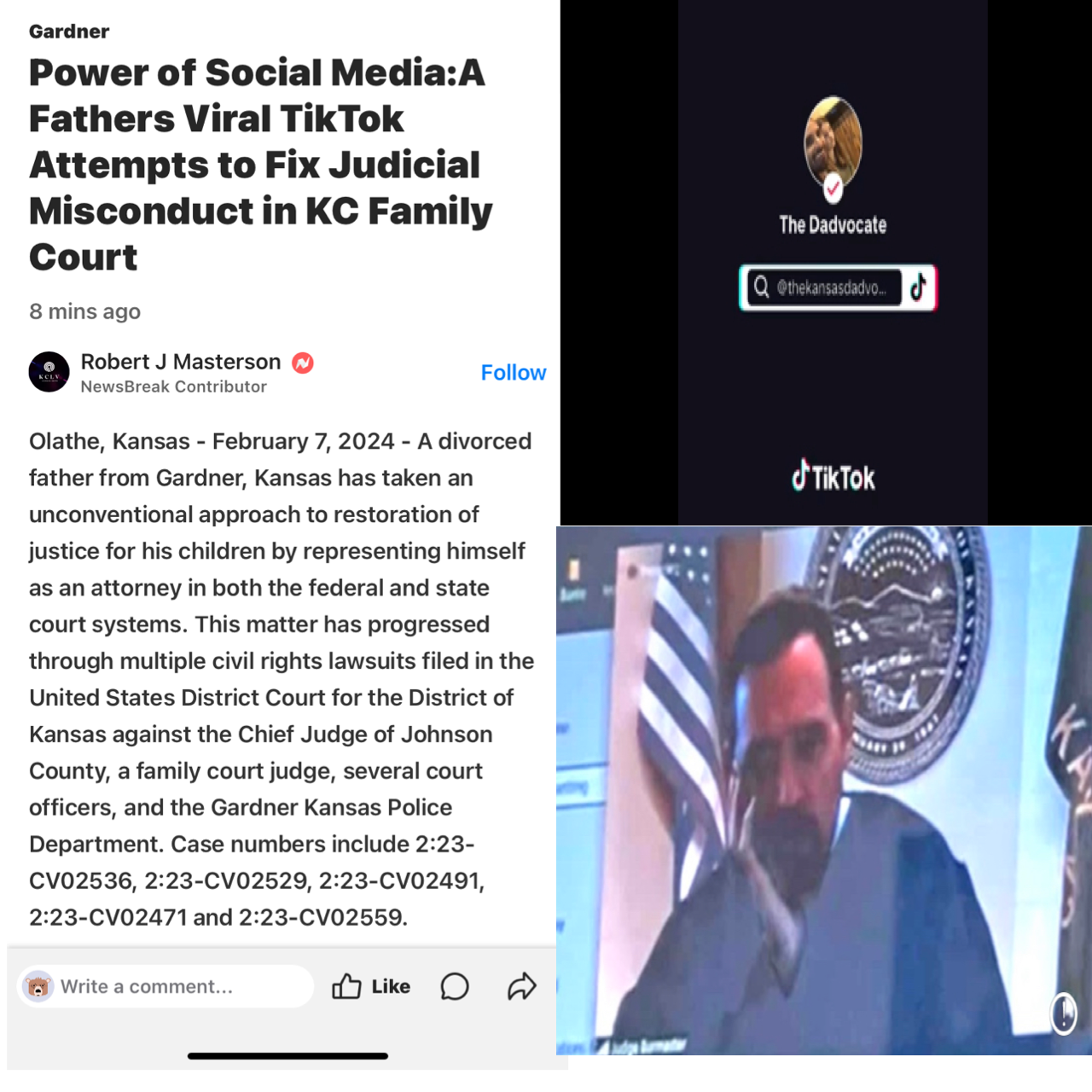This screenshot has width=1092, height=1092.
Task: Follow Robert J Masterson
Action: [x=514, y=373]
